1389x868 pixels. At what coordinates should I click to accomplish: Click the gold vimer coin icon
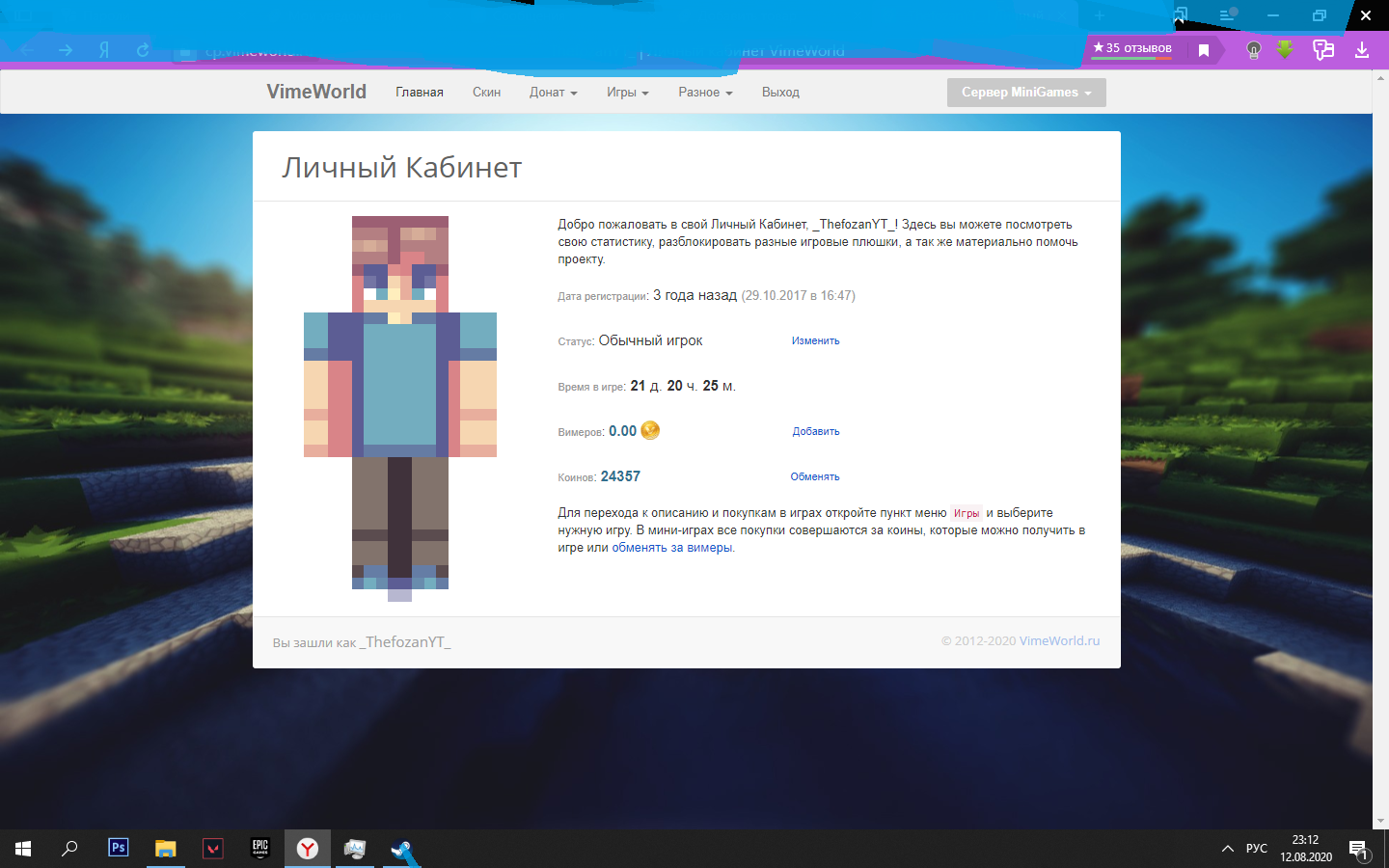[x=650, y=430]
